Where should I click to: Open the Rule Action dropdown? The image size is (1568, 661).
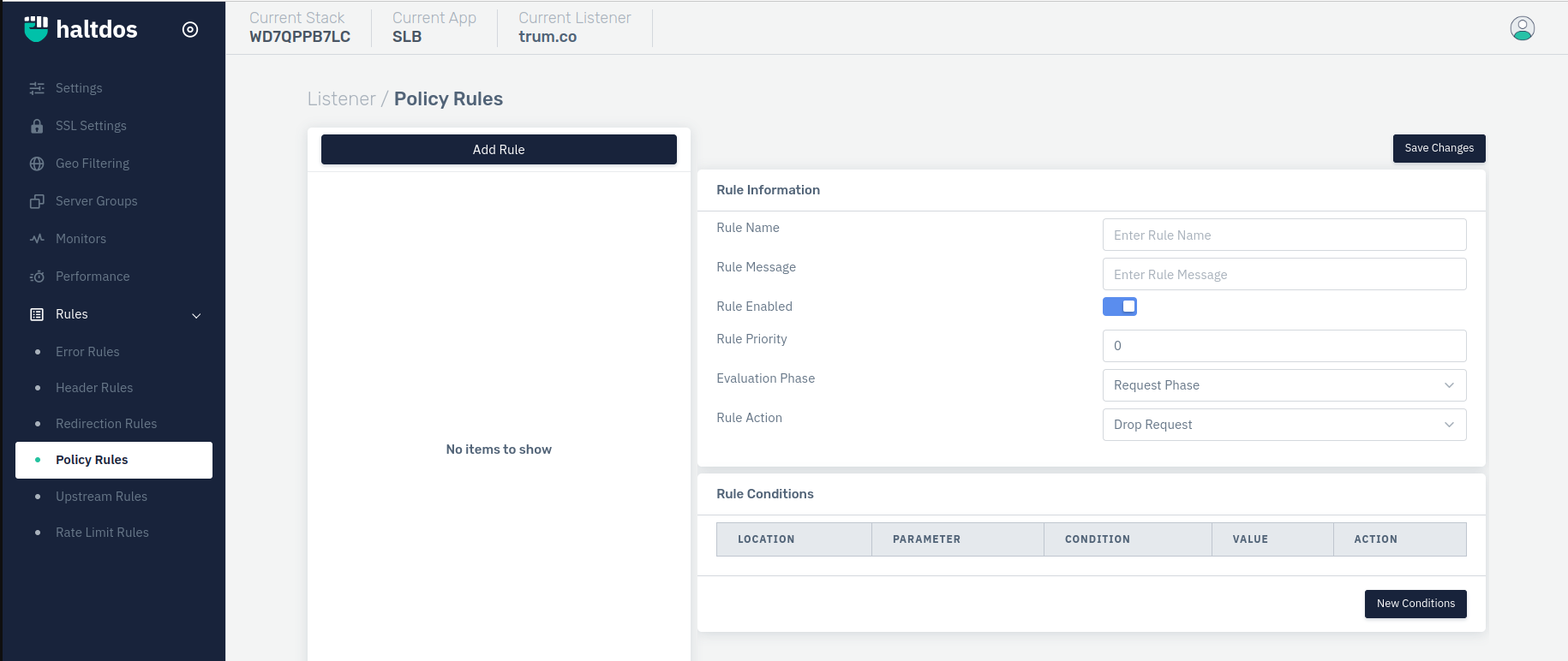(1284, 425)
